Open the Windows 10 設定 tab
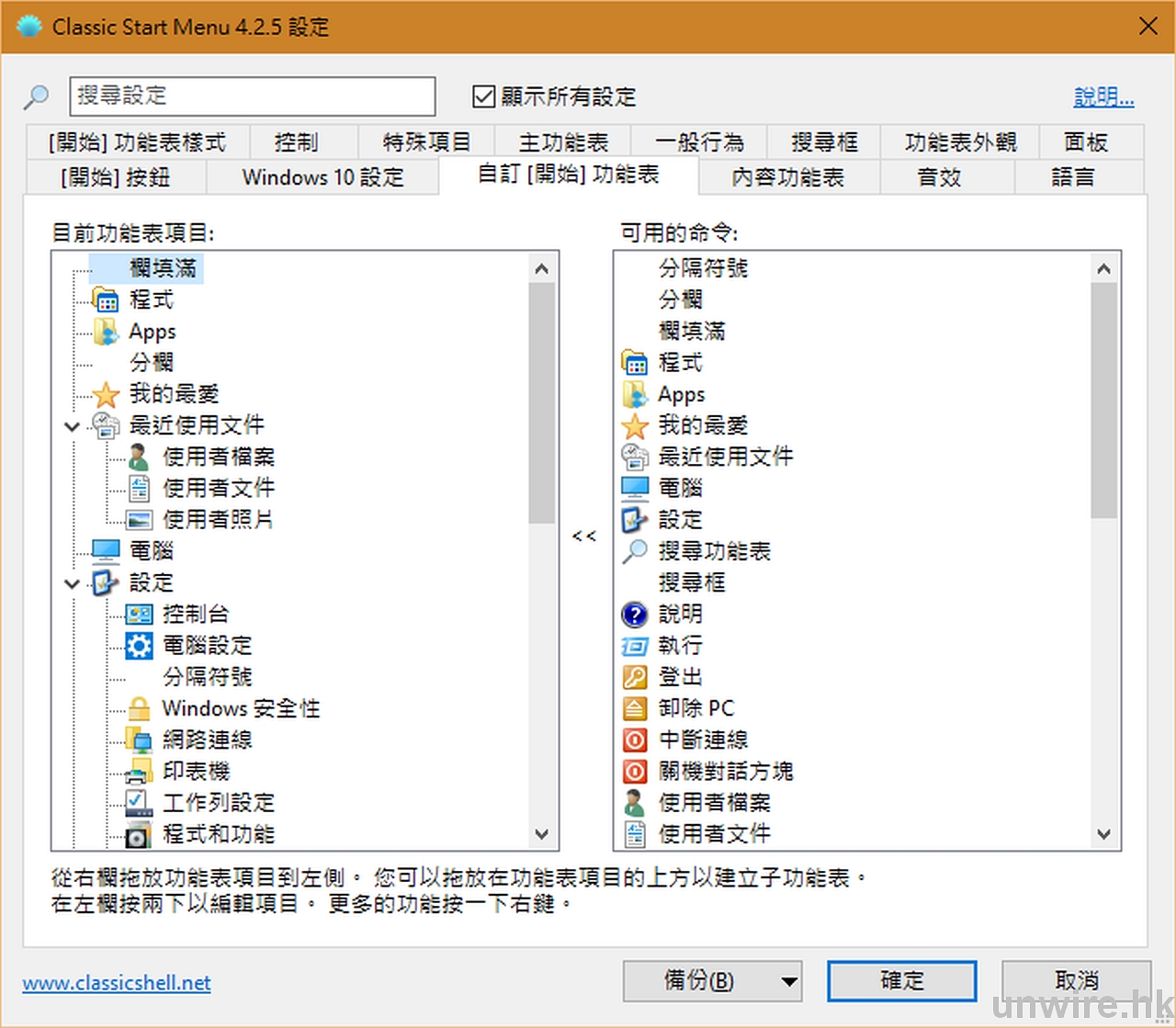The height and width of the screenshot is (1028, 1176). [322, 177]
